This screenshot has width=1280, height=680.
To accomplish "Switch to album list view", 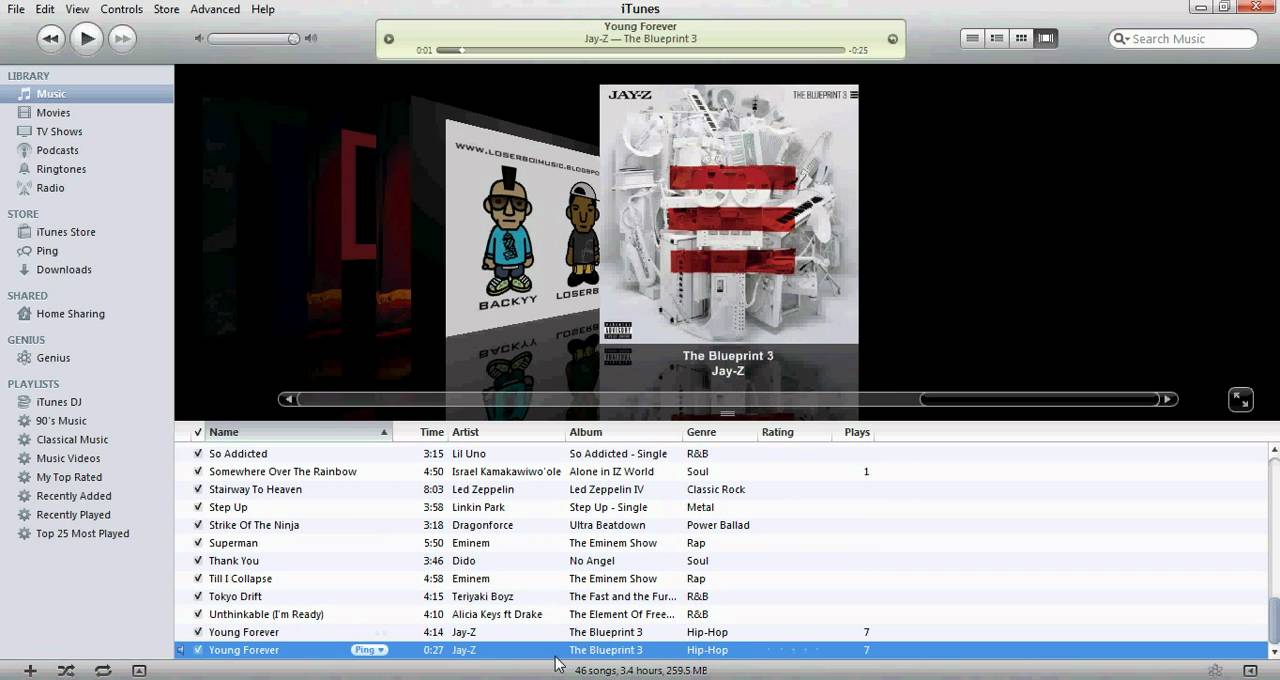I will click(x=997, y=39).
